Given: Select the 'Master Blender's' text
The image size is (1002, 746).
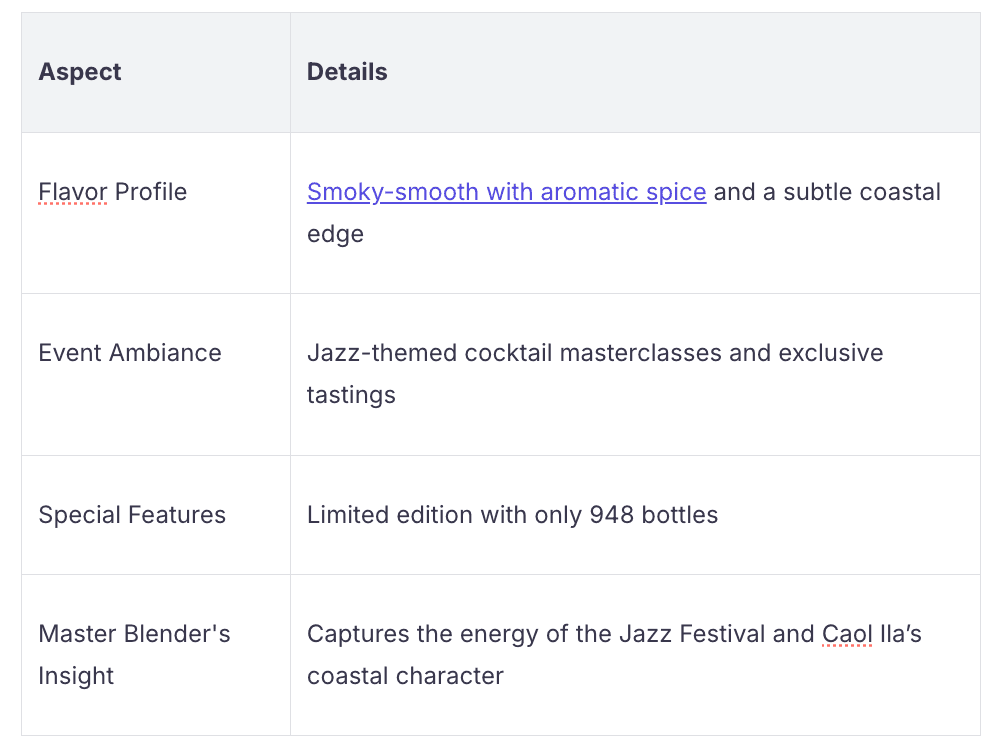Looking at the screenshot, I should point(134,634).
